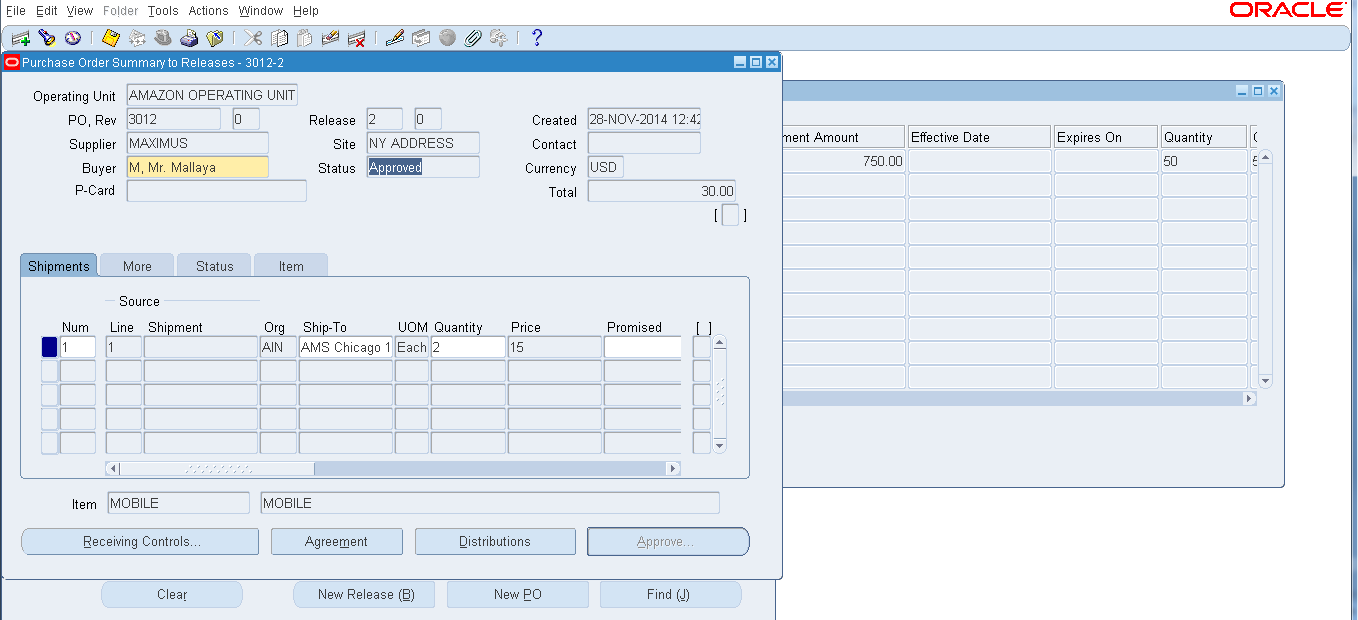The image size is (1358, 620).
Task: Click the Clear Record eraser icon
Action: coord(331,38)
